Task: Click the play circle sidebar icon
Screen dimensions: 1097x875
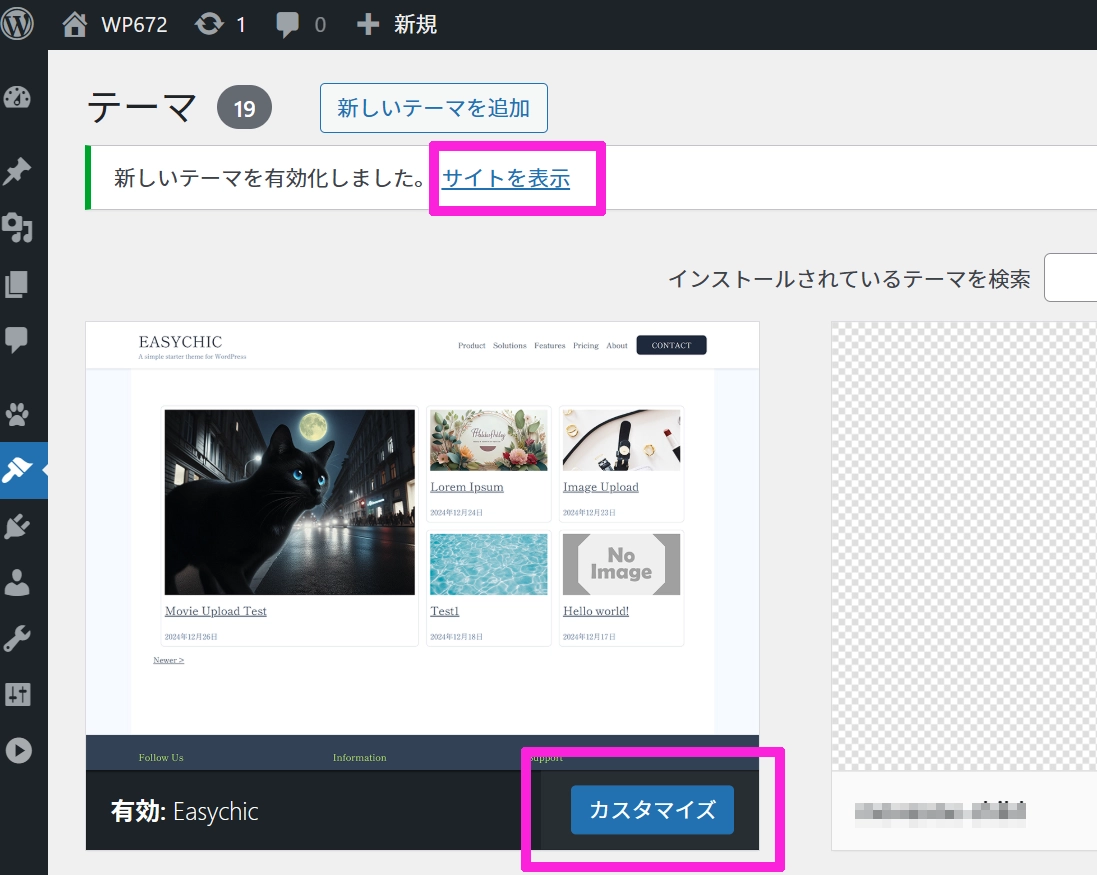Action: click(18, 750)
